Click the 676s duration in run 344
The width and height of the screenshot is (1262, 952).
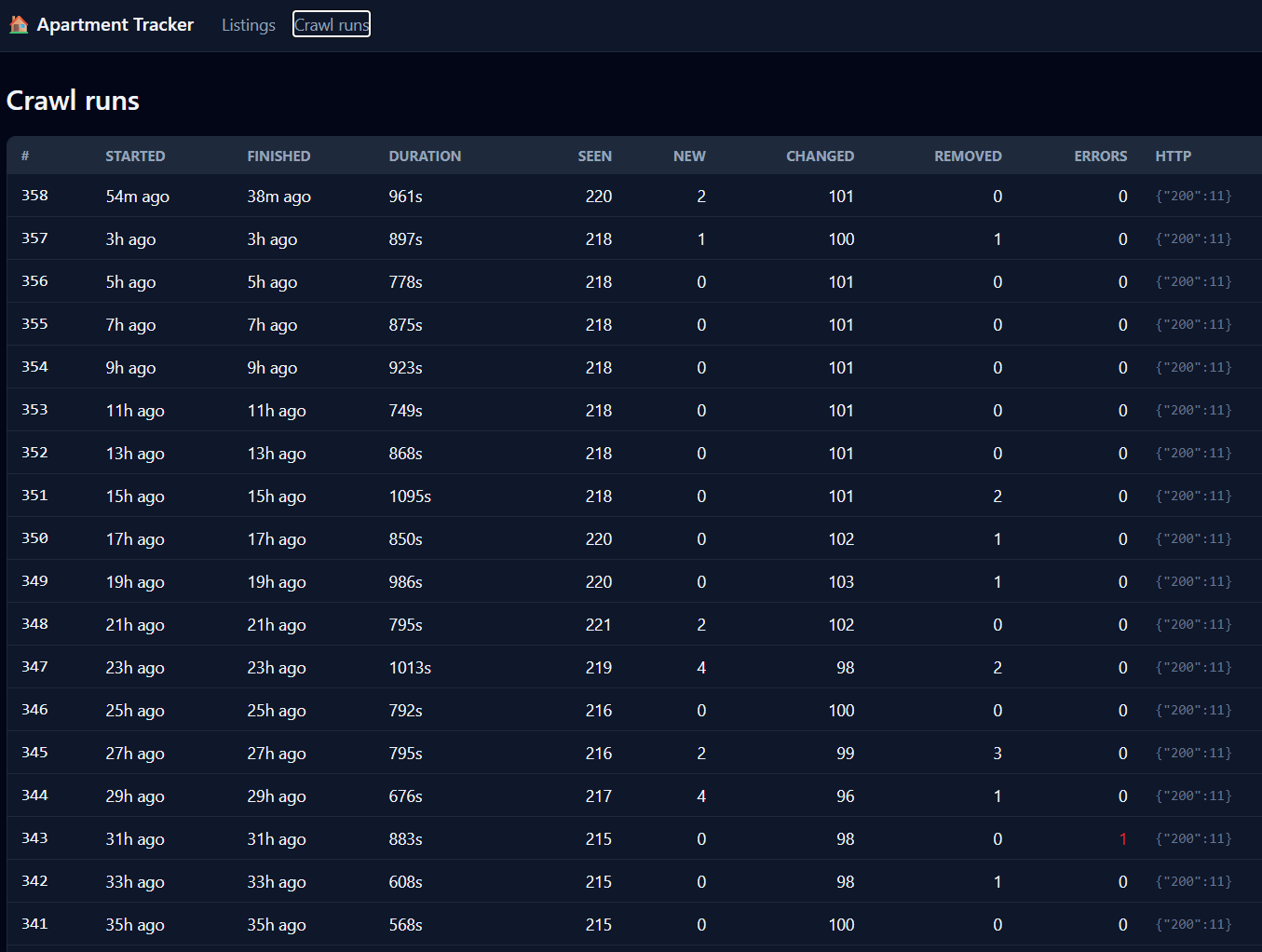[x=405, y=796]
